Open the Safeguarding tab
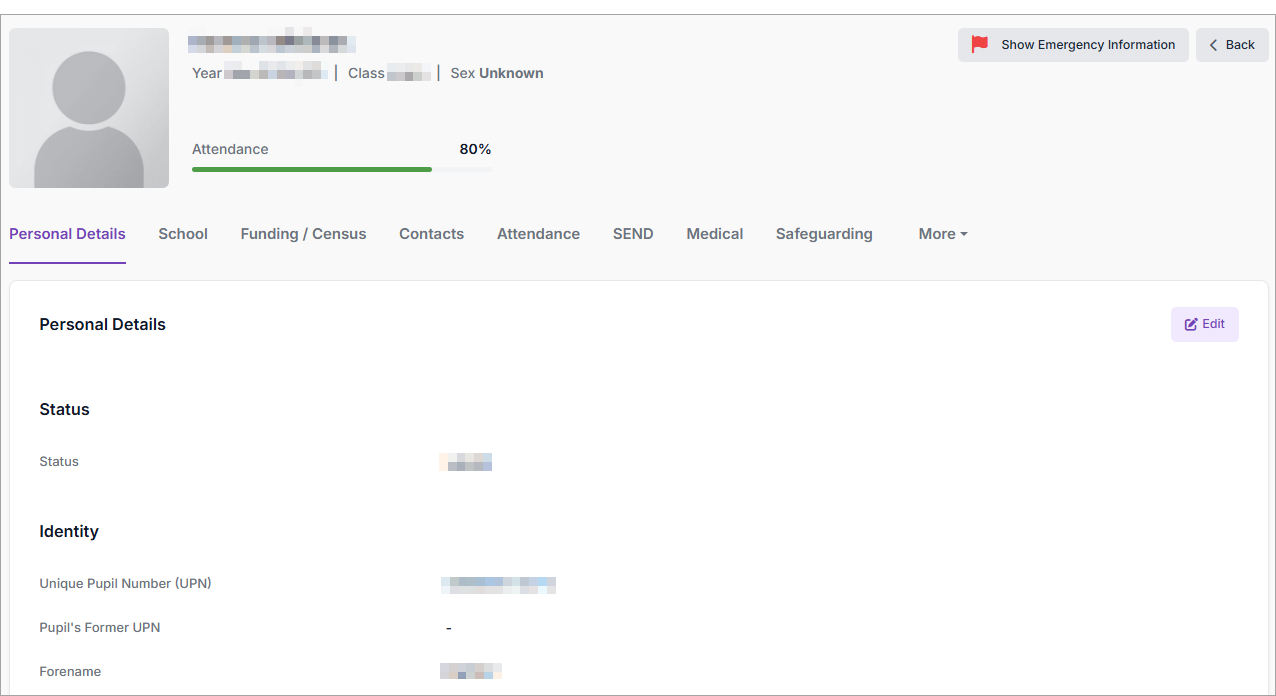 coord(824,234)
